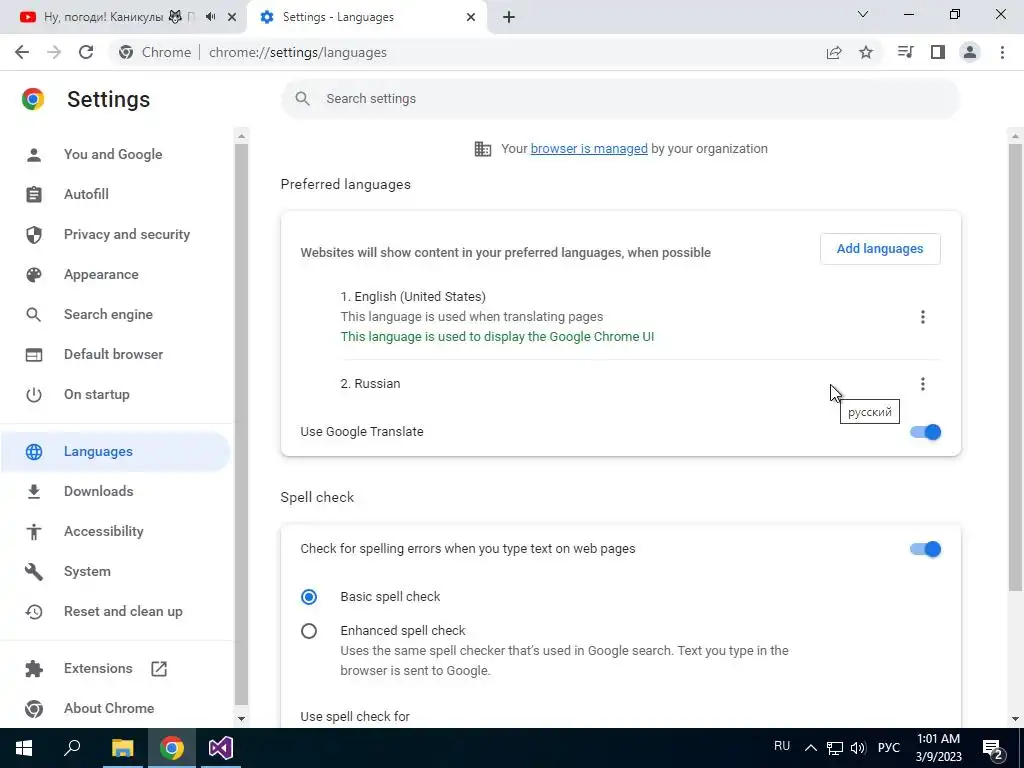Open the profile avatar icon
This screenshot has height=768, width=1024.
[970, 52]
